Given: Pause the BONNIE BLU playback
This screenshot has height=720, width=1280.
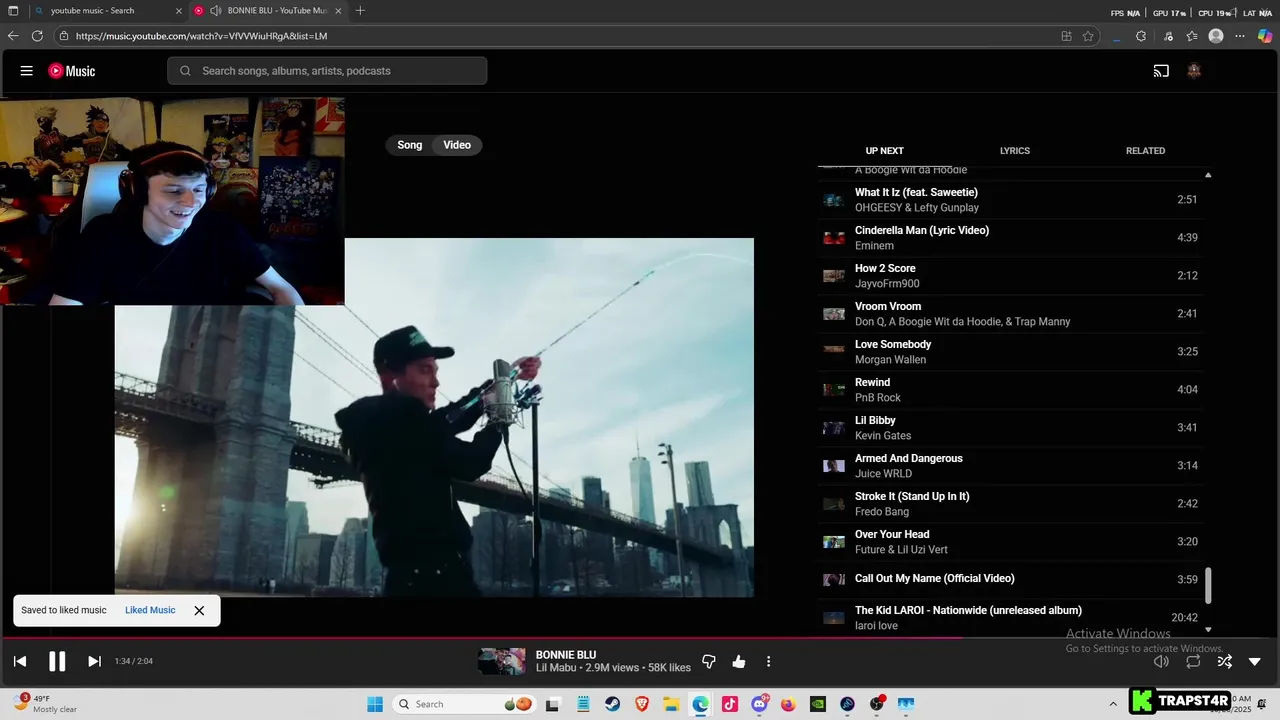Looking at the screenshot, I should tap(57, 661).
